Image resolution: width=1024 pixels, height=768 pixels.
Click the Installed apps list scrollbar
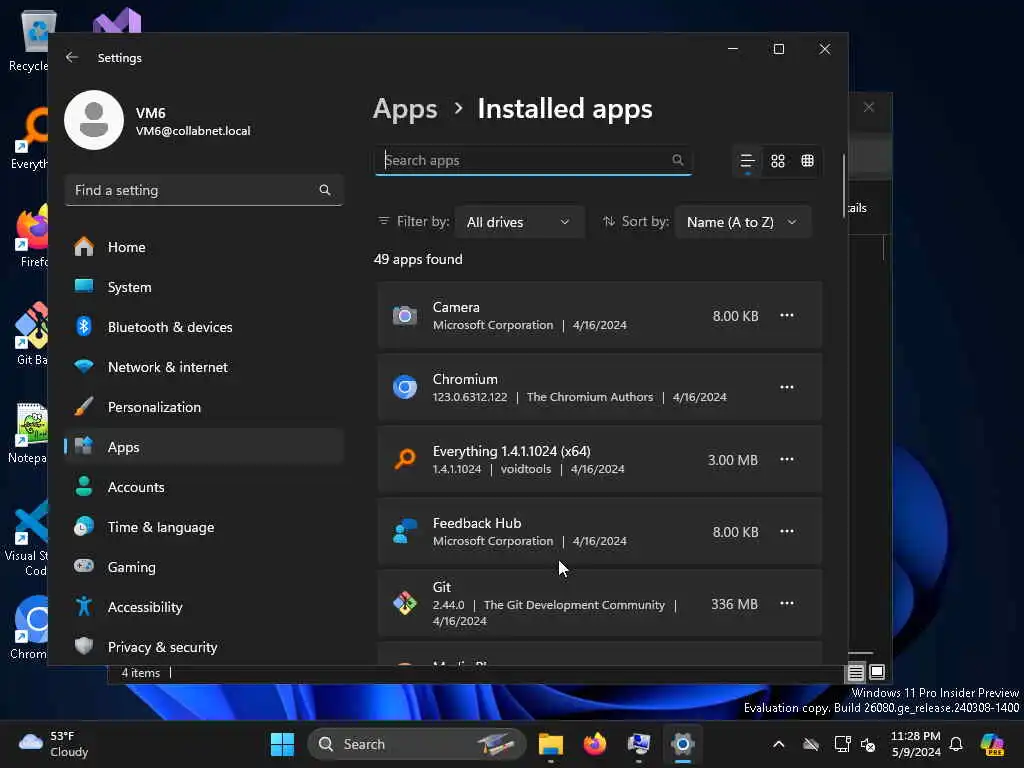coord(844,186)
